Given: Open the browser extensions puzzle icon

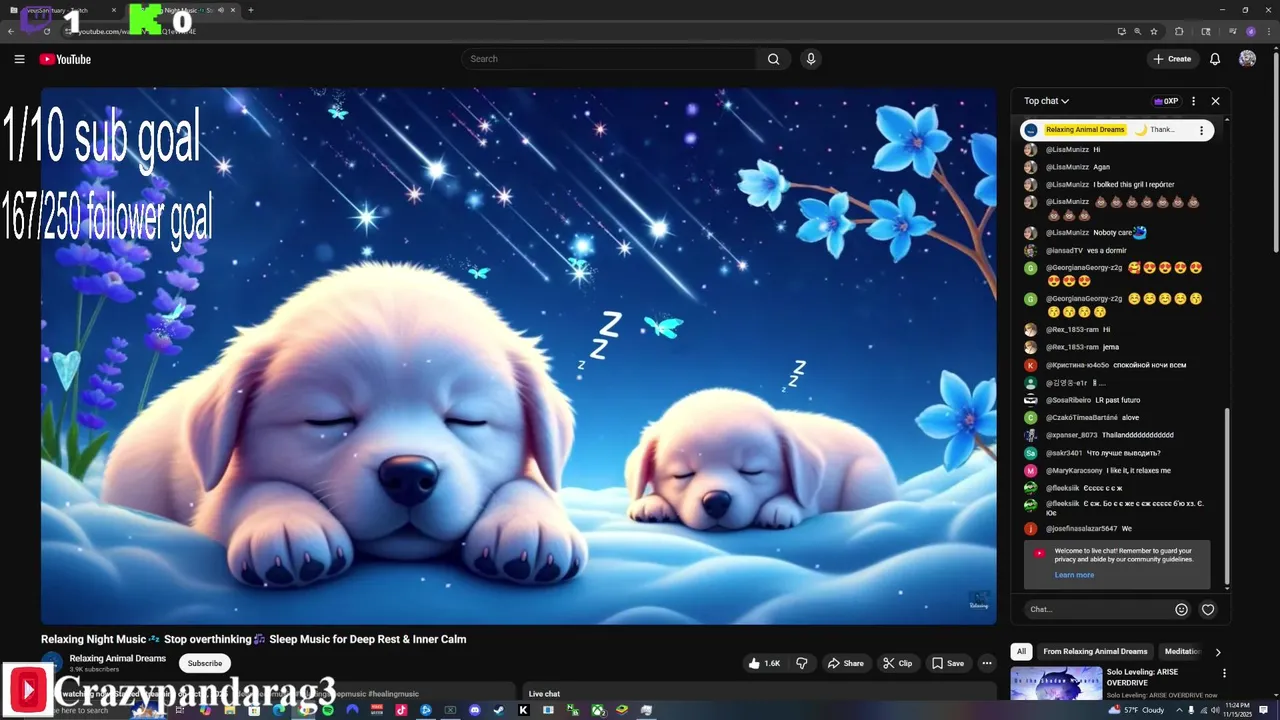Looking at the screenshot, I should click(1179, 31).
